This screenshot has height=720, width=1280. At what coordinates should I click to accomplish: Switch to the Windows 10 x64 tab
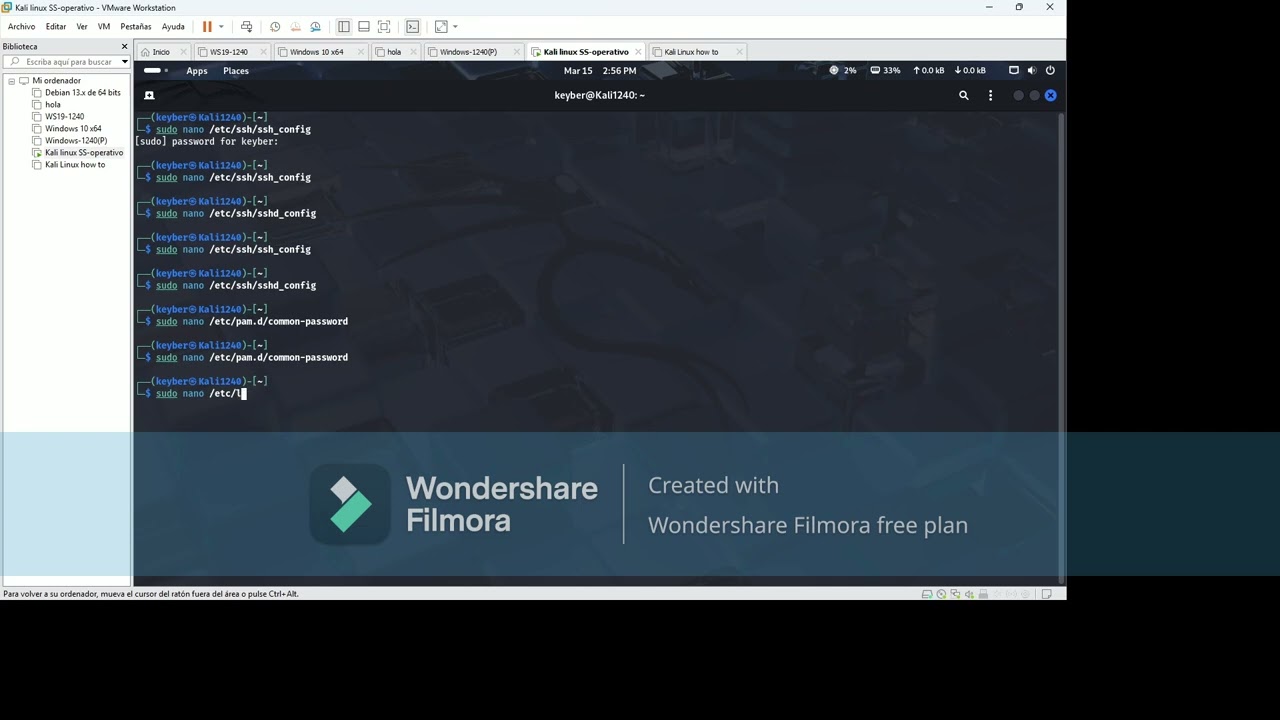316,52
